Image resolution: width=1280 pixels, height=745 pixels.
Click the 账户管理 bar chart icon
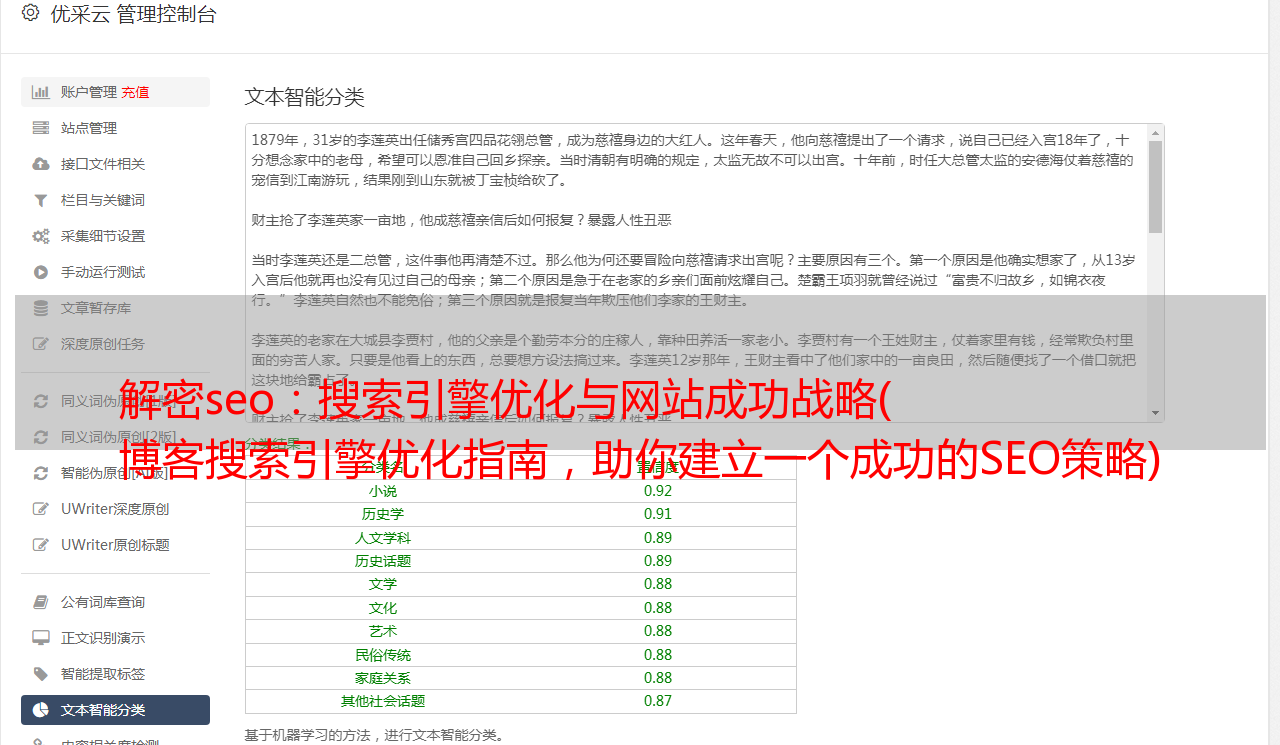pyautogui.click(x=41, y=92)
